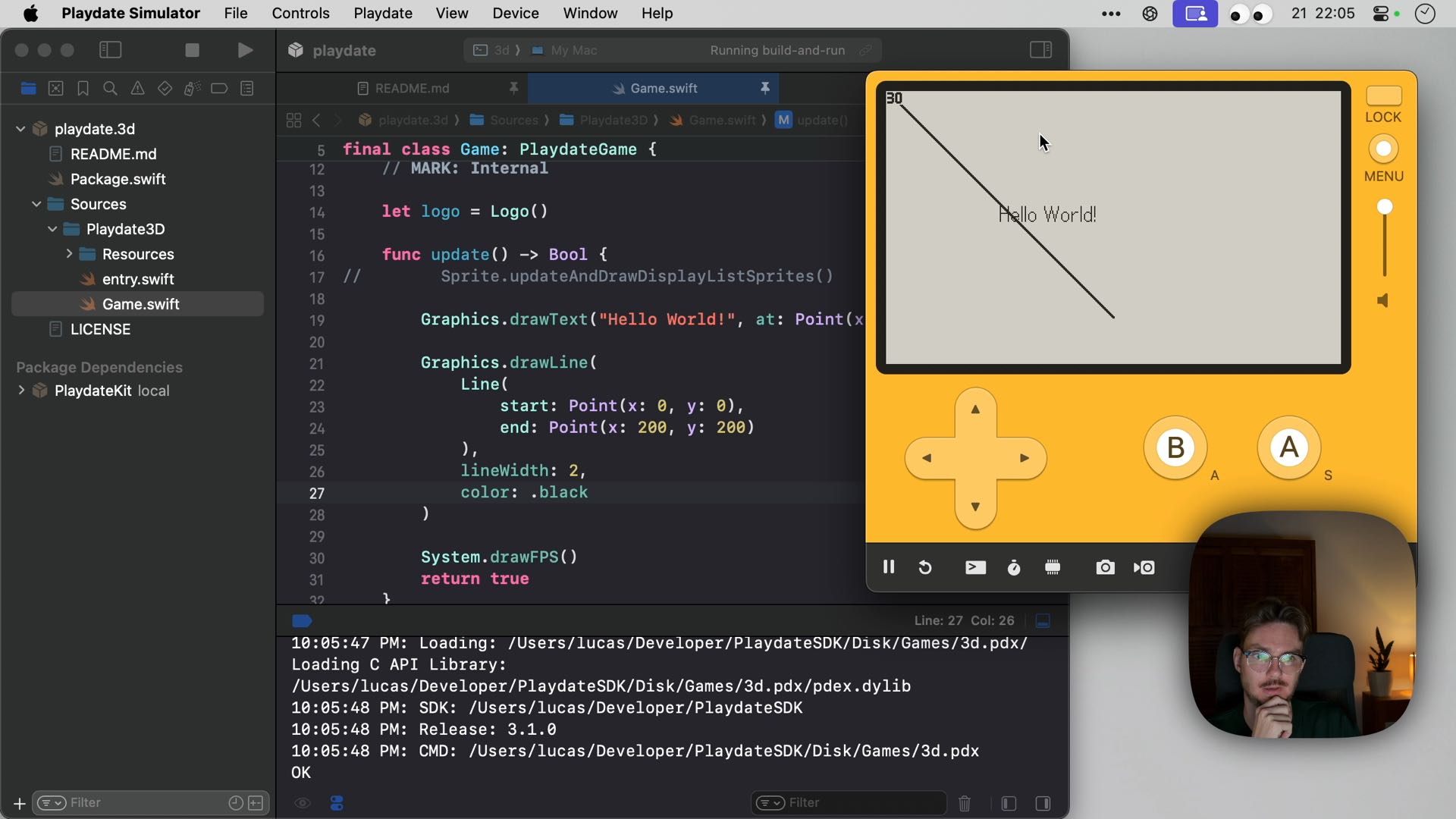Viewport: 1456px width, 819px height.
Task: Restart the simulator with the reload icon
Action: click(x=925, y=567)
